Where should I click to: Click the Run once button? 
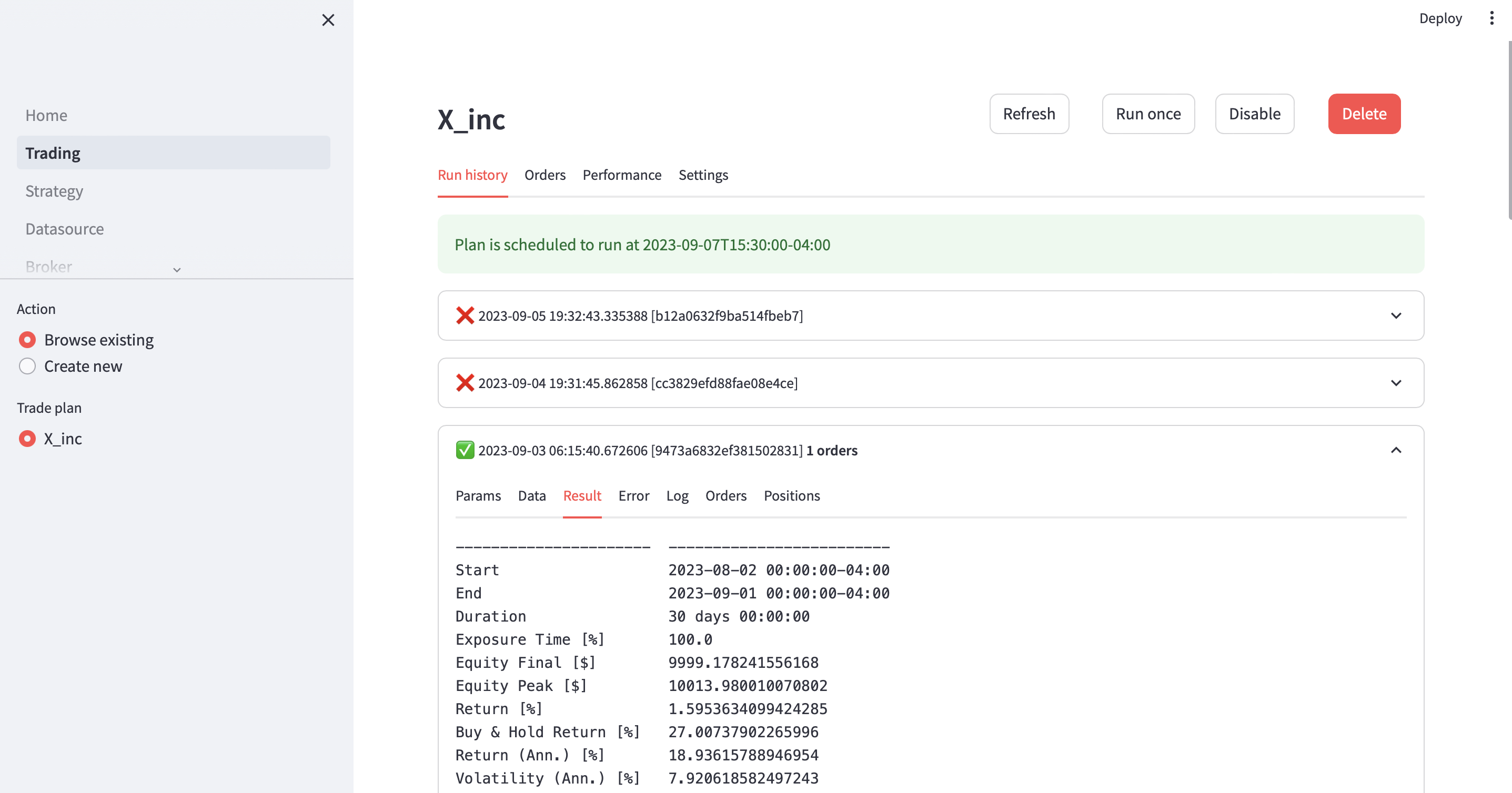point(1147,114)
